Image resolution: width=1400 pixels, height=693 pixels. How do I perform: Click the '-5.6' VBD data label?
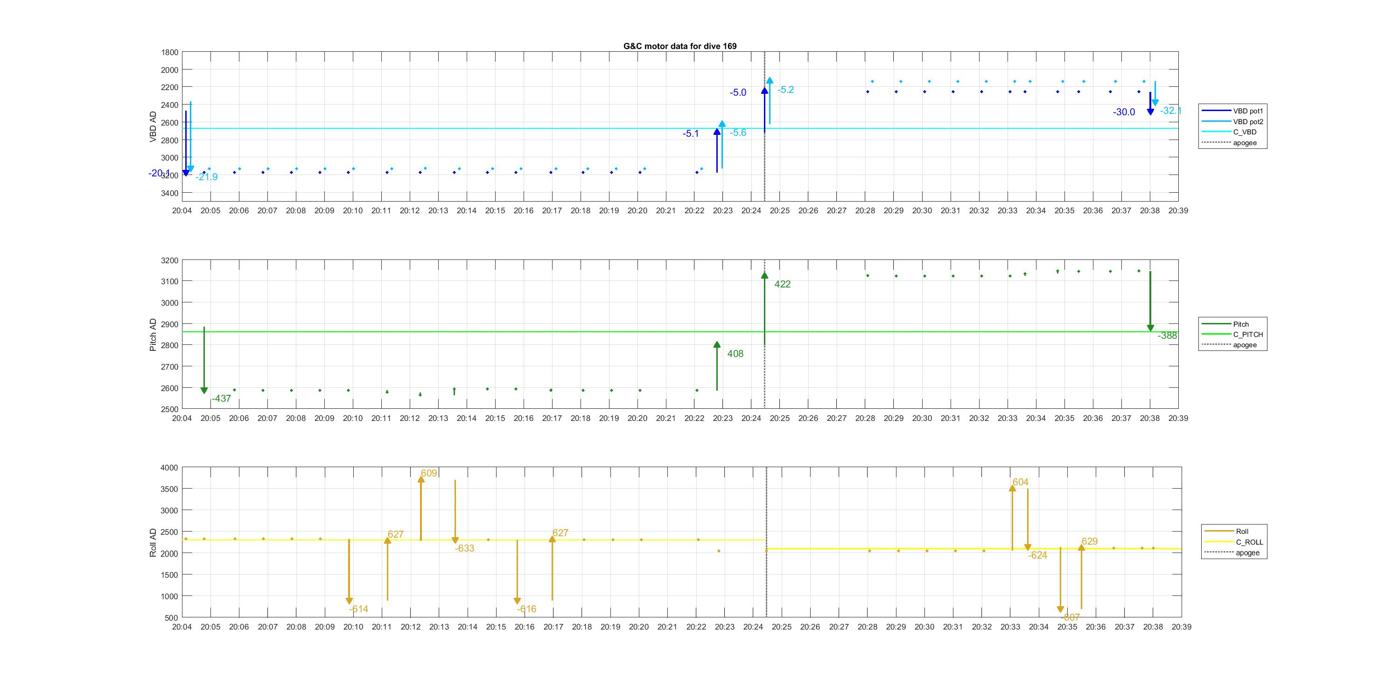738,133
